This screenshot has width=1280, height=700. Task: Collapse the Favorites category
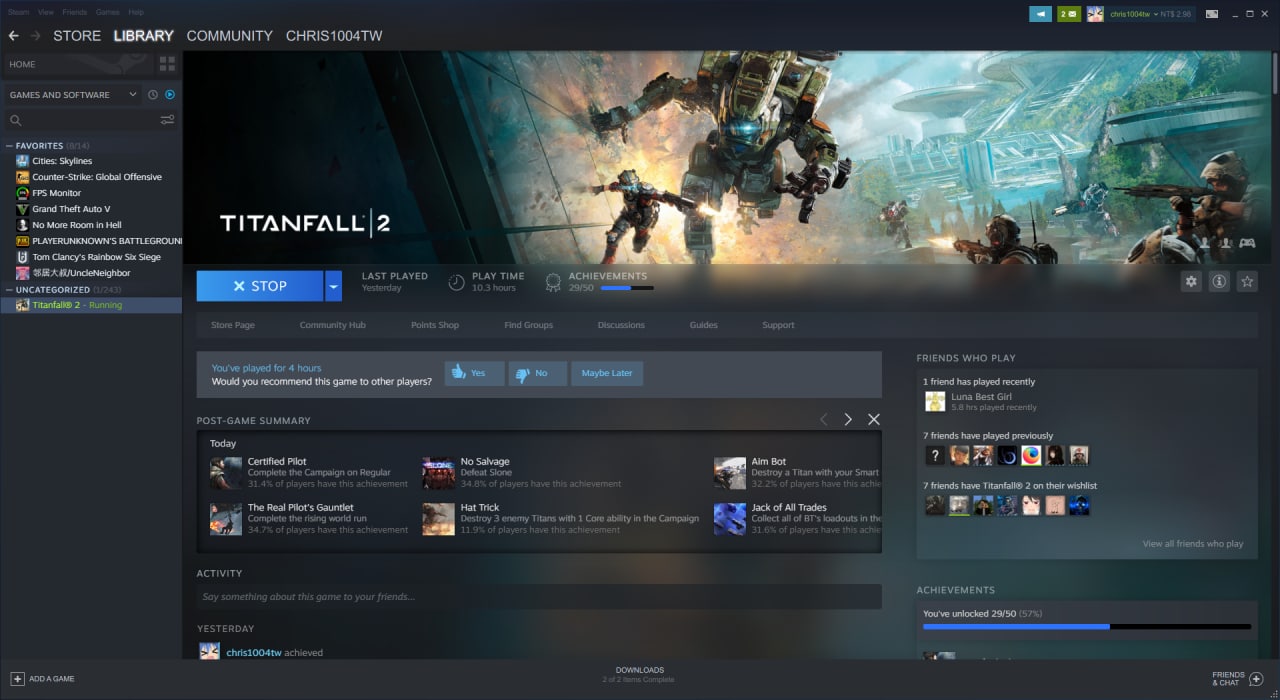(10, 146)
